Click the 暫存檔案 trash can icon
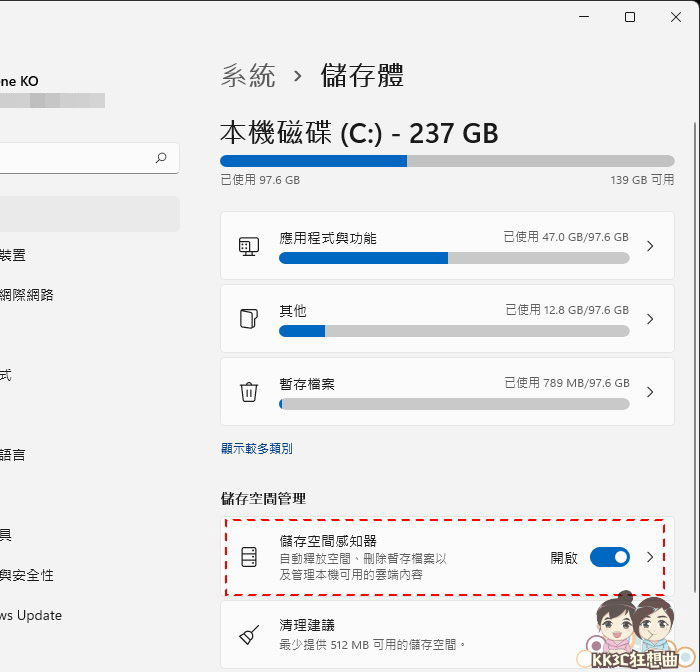 (249, 392)
